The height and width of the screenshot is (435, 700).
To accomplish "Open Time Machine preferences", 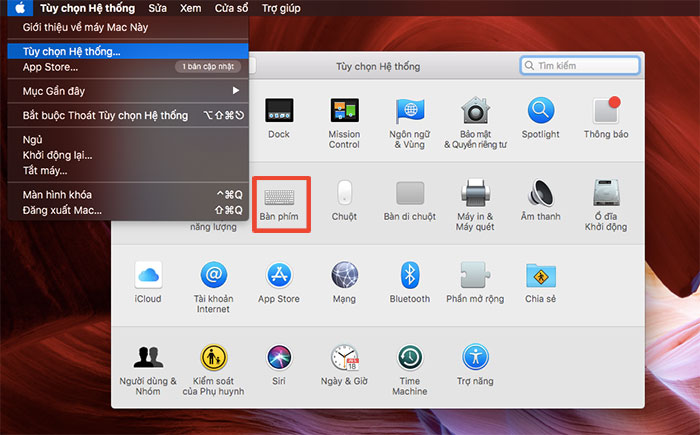I will [410, 370].
